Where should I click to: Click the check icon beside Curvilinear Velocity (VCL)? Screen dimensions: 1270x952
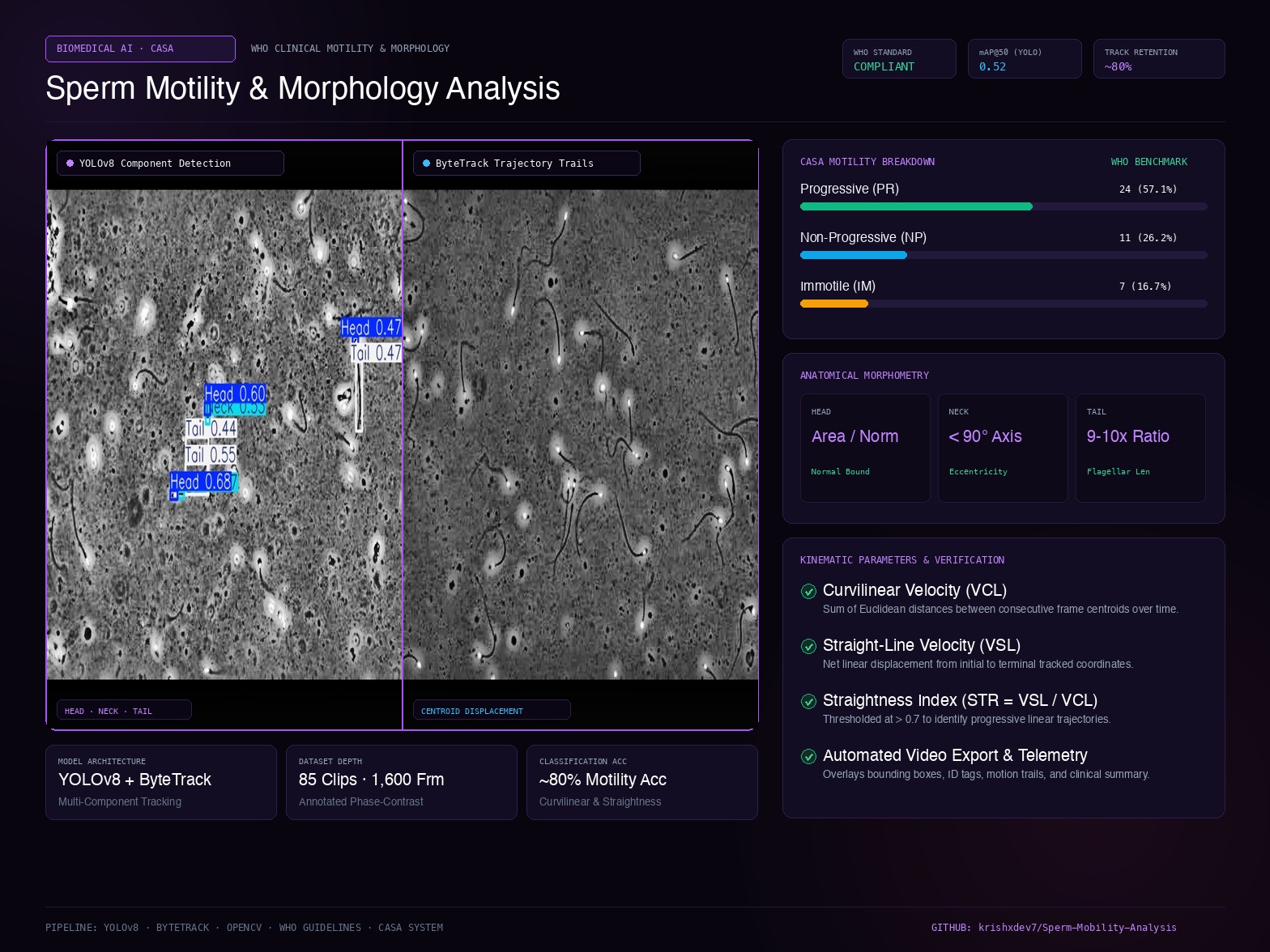[808, 591]
